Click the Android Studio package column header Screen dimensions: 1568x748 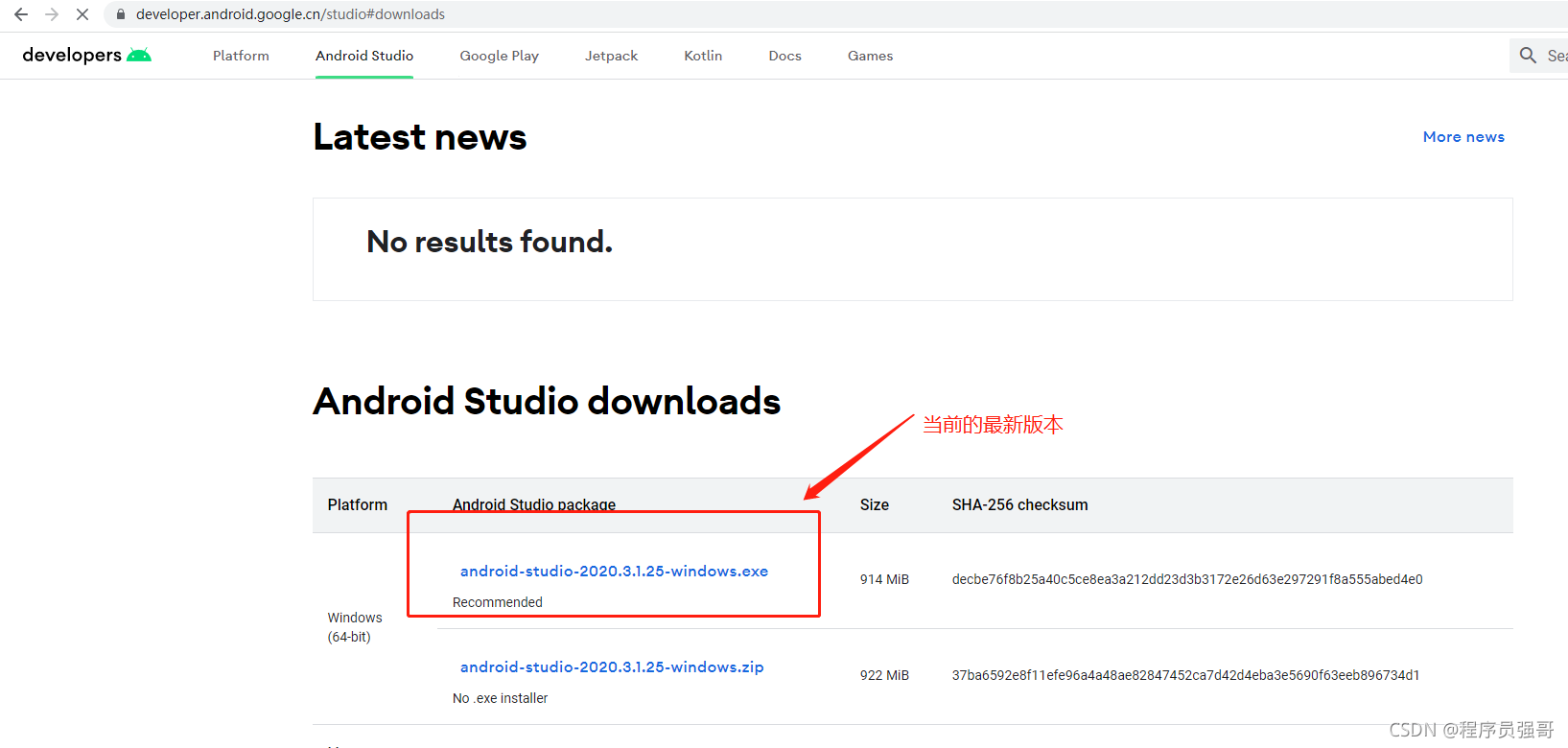tap(534, 504)
